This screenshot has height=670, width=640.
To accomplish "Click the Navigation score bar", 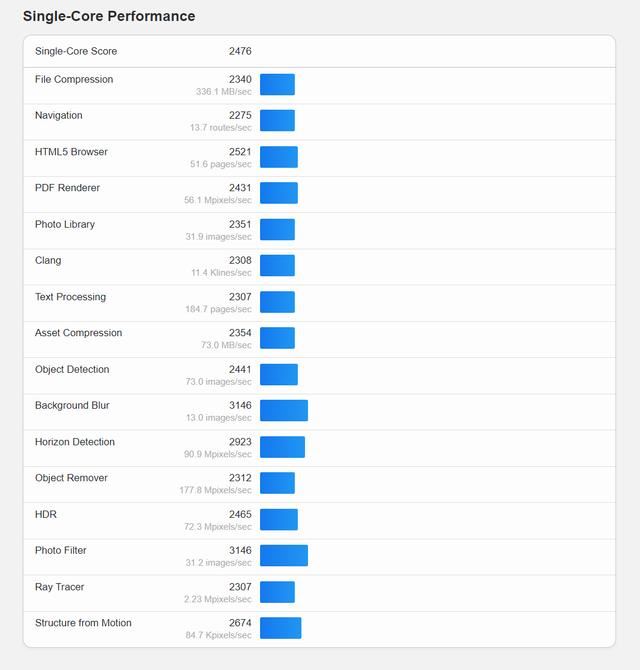I will pyautogui.click(x=277, y=121).
